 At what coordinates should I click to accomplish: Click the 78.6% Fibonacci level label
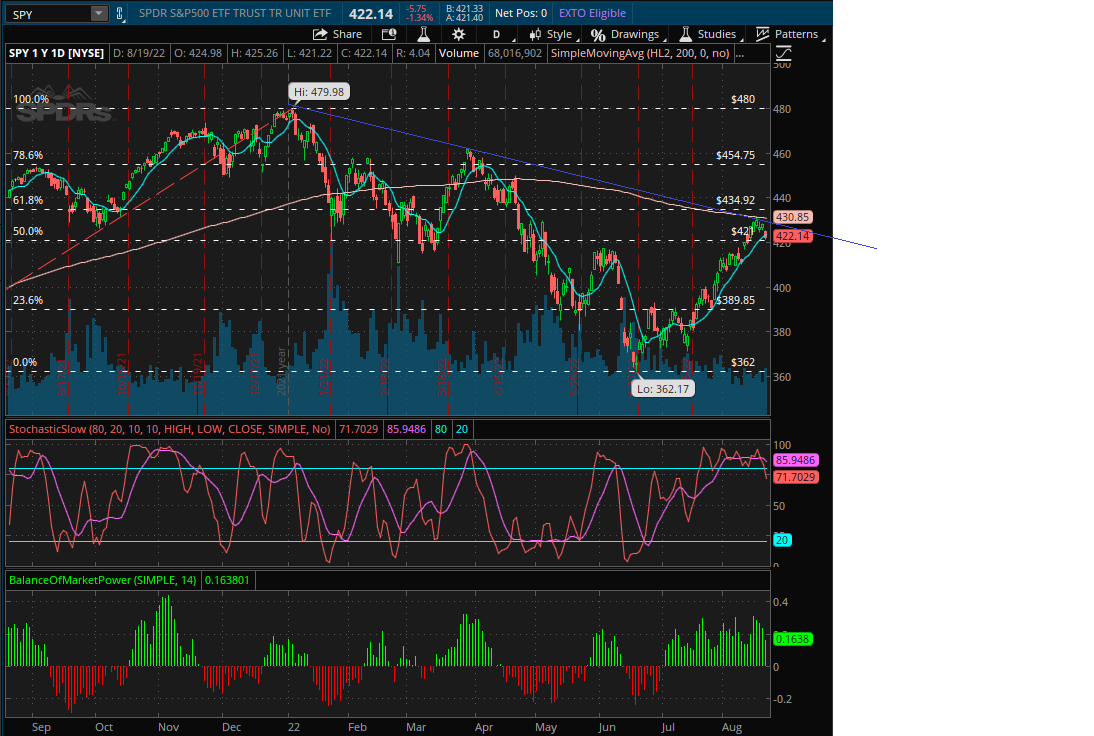point(28,155)
